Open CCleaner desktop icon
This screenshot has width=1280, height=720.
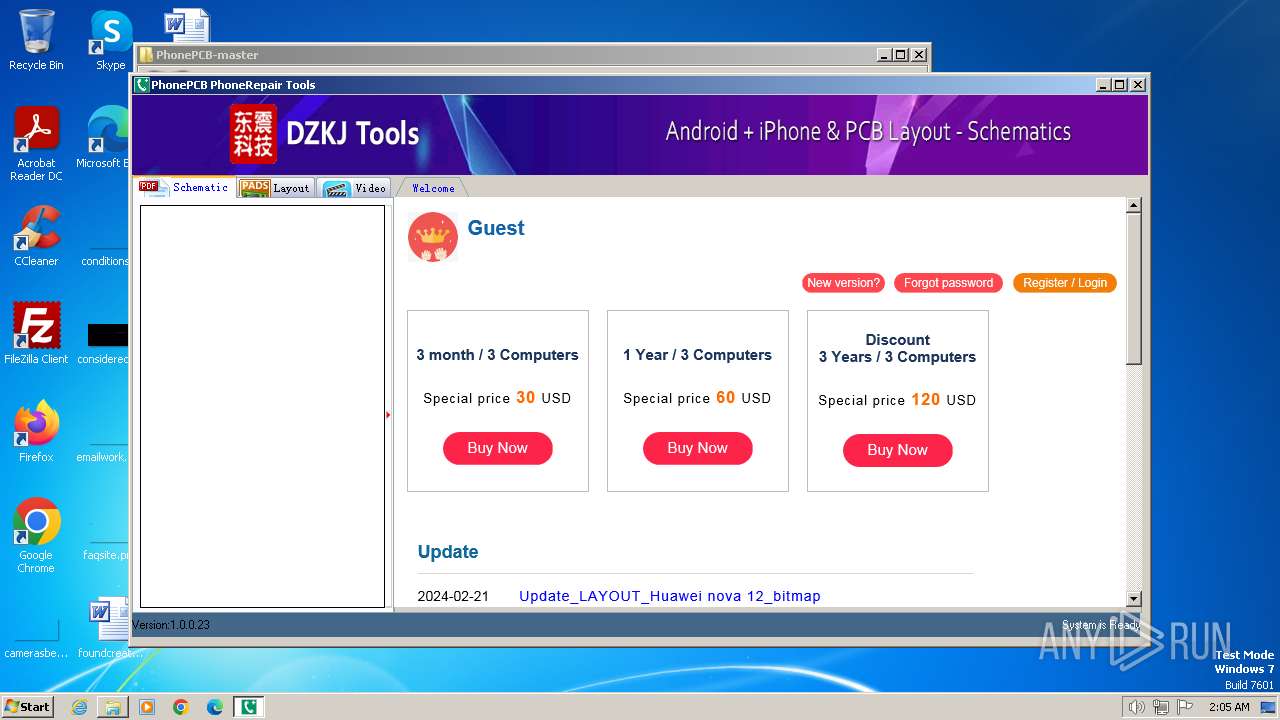[x=36, y=236]
